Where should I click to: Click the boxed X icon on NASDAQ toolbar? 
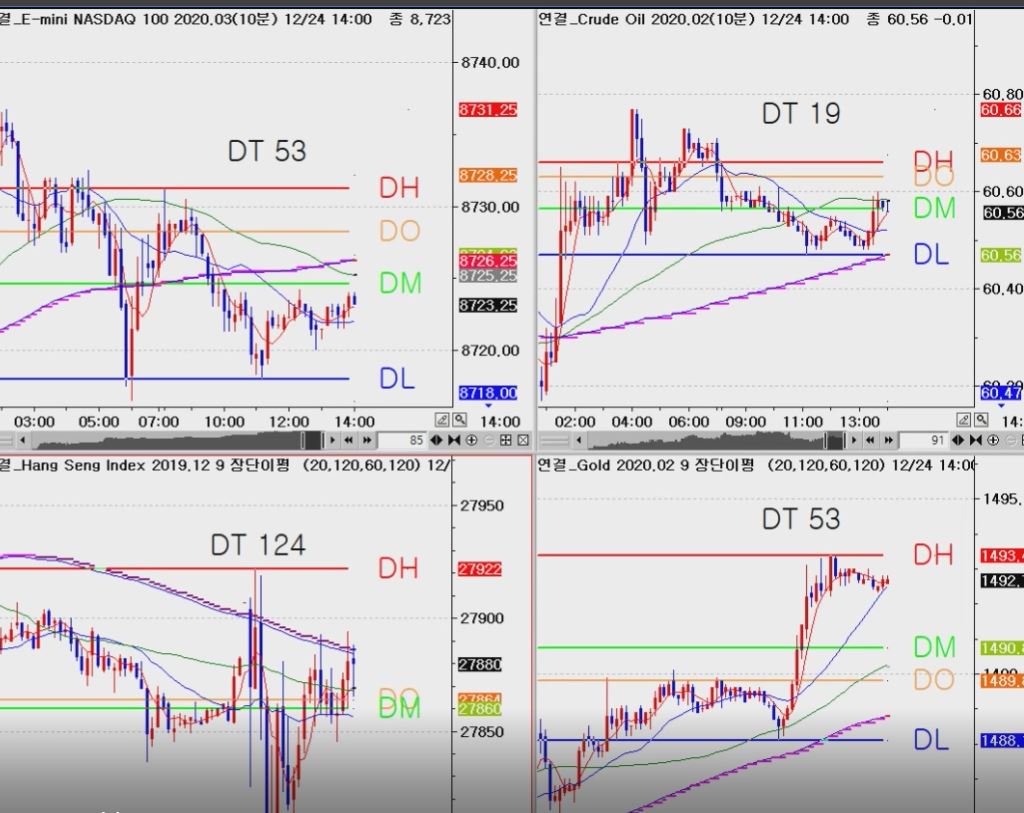(x=522, y=440)
